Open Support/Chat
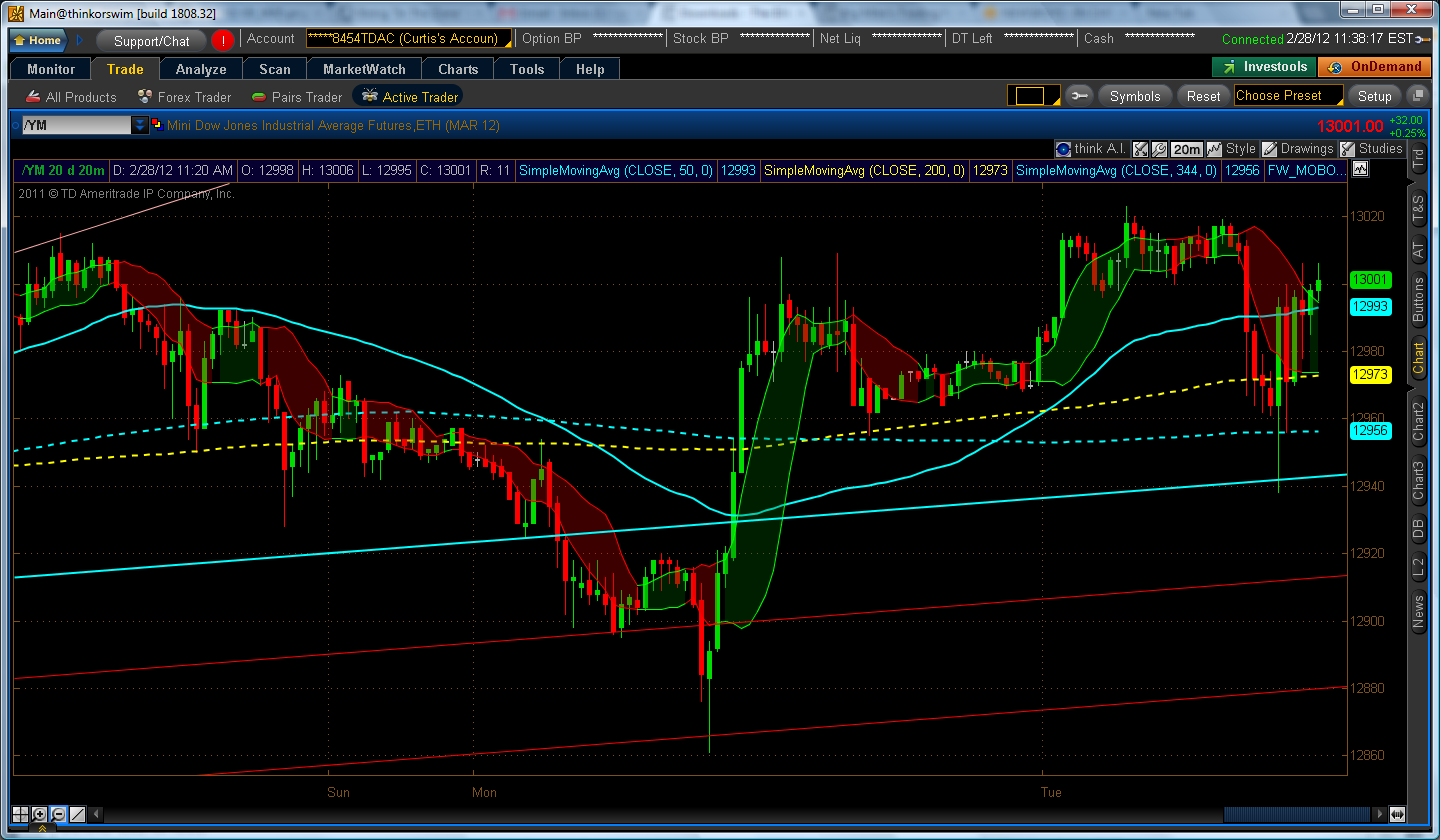 point(151,41)
